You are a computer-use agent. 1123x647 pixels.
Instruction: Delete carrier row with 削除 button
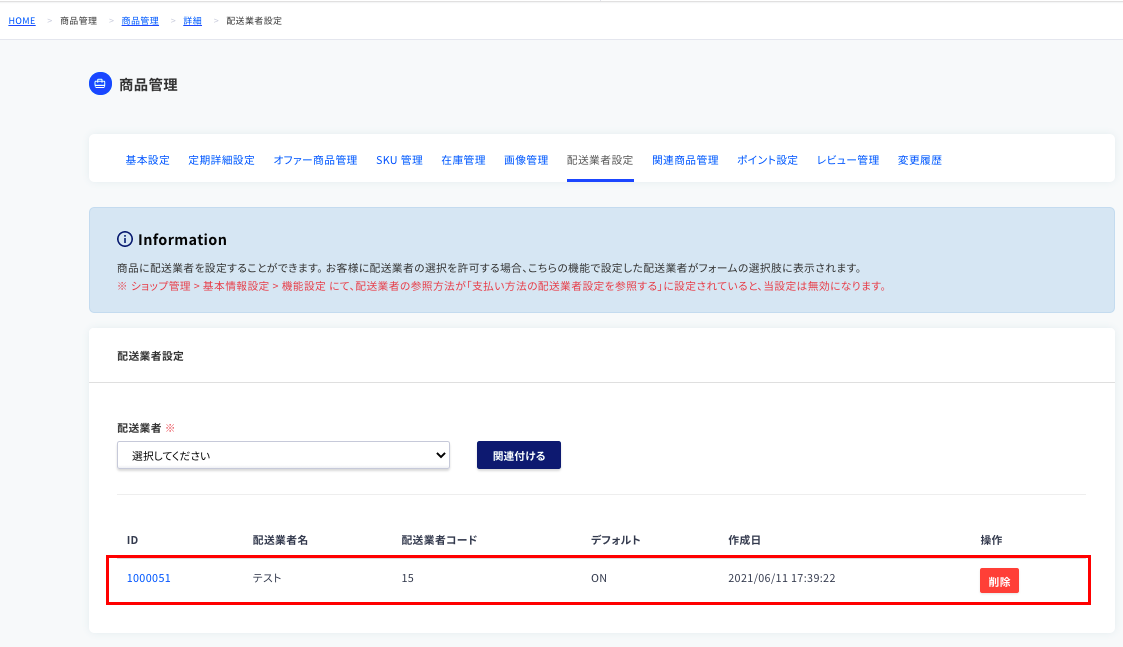coord(999,581)
